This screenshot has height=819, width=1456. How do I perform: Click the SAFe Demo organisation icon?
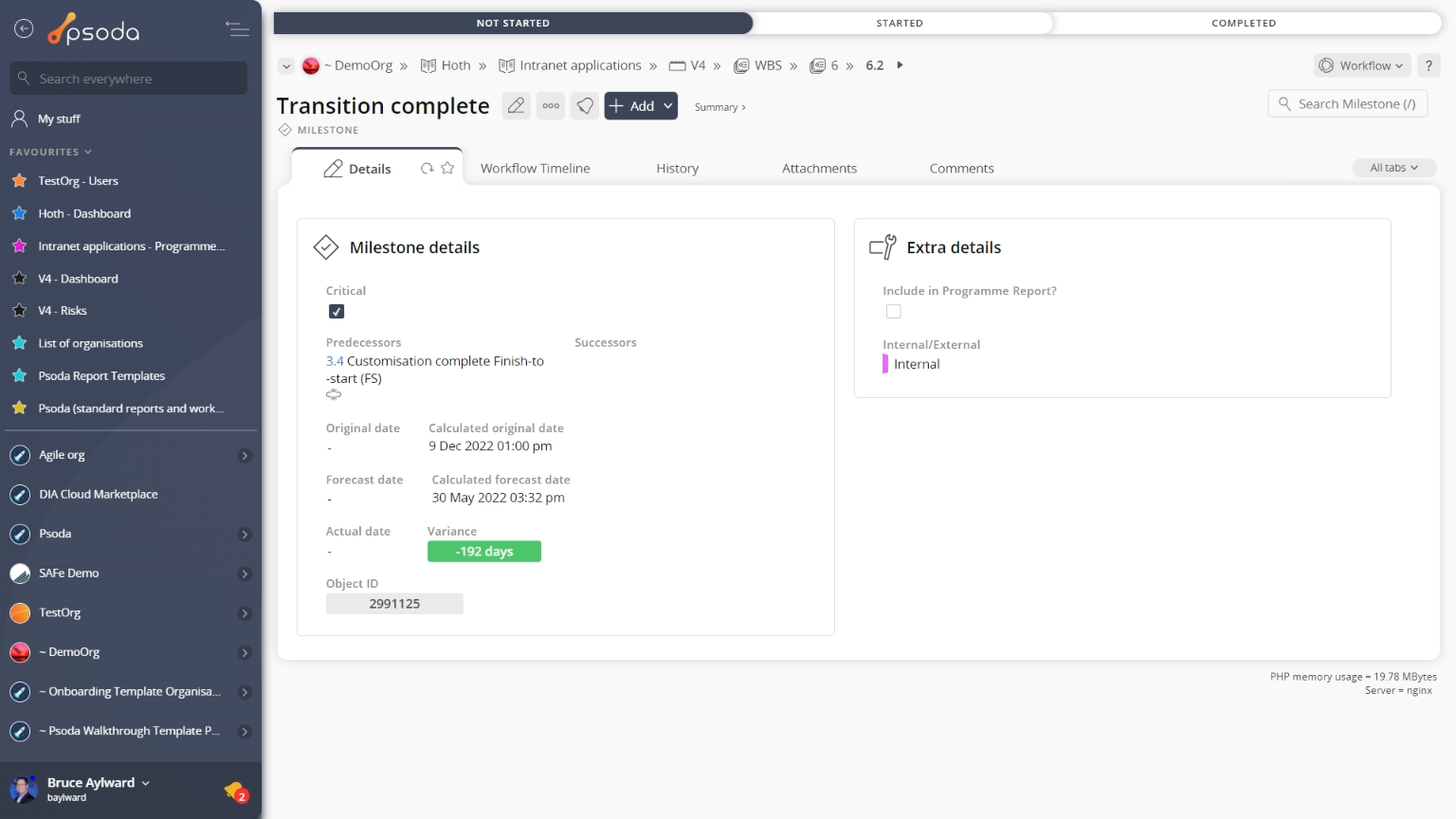20,573
